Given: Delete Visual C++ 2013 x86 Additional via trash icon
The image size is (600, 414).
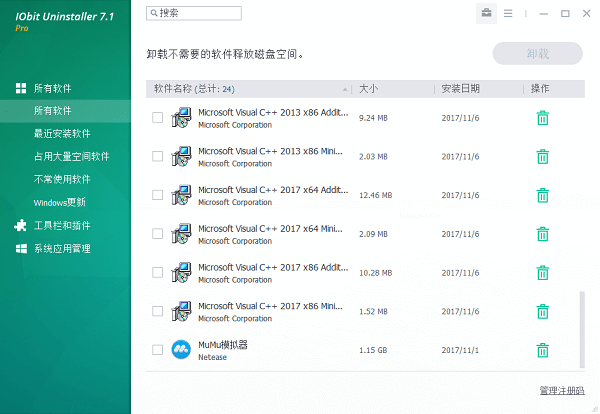Looking at the screenshot, I should 542,118.
